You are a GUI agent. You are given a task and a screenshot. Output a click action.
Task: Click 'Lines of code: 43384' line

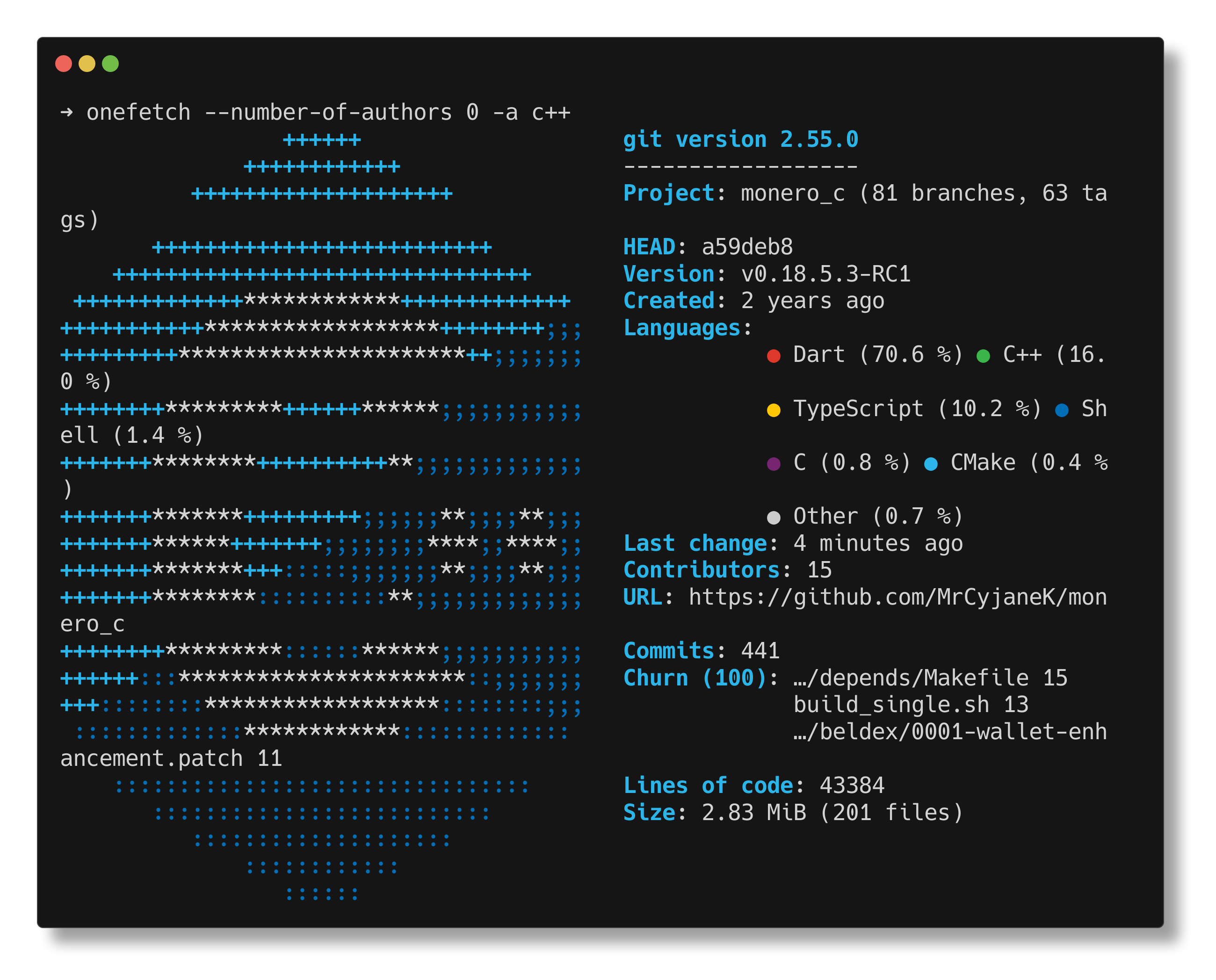coord(753,786)
